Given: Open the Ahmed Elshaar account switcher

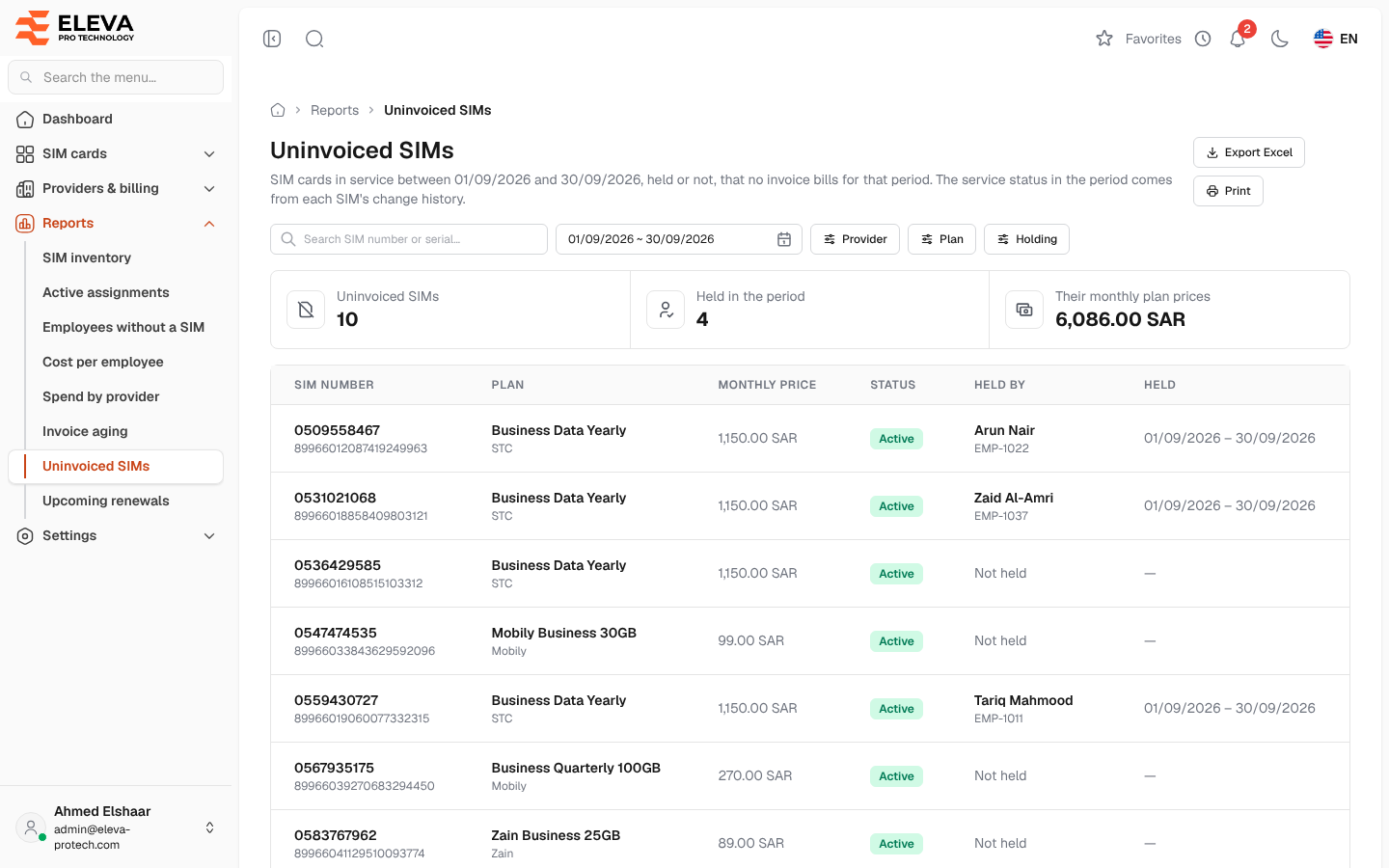Looking at the screenshot, I should (116, 827).
